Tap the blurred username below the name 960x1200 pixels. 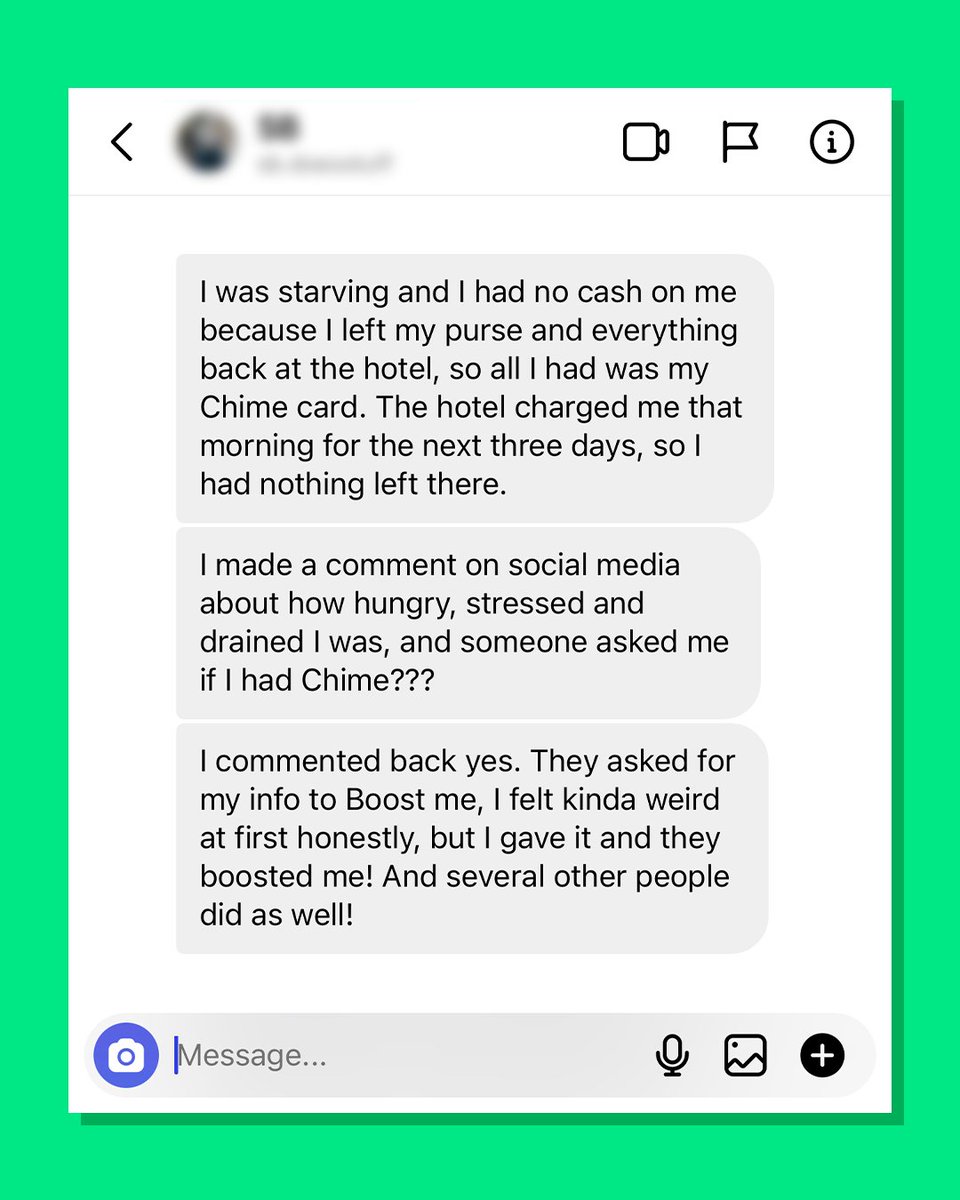point(326,162)
